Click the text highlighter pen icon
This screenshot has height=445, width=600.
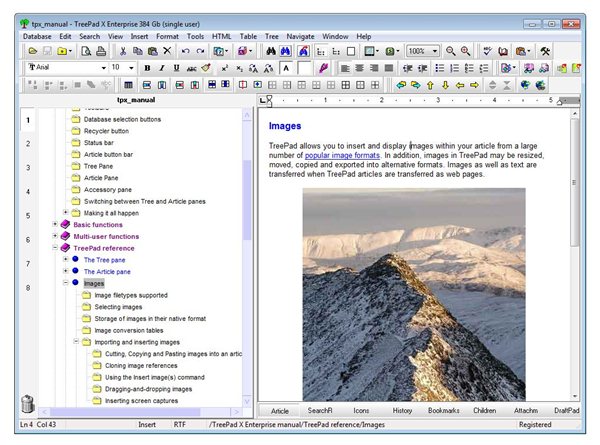click(x=323, y=68)
